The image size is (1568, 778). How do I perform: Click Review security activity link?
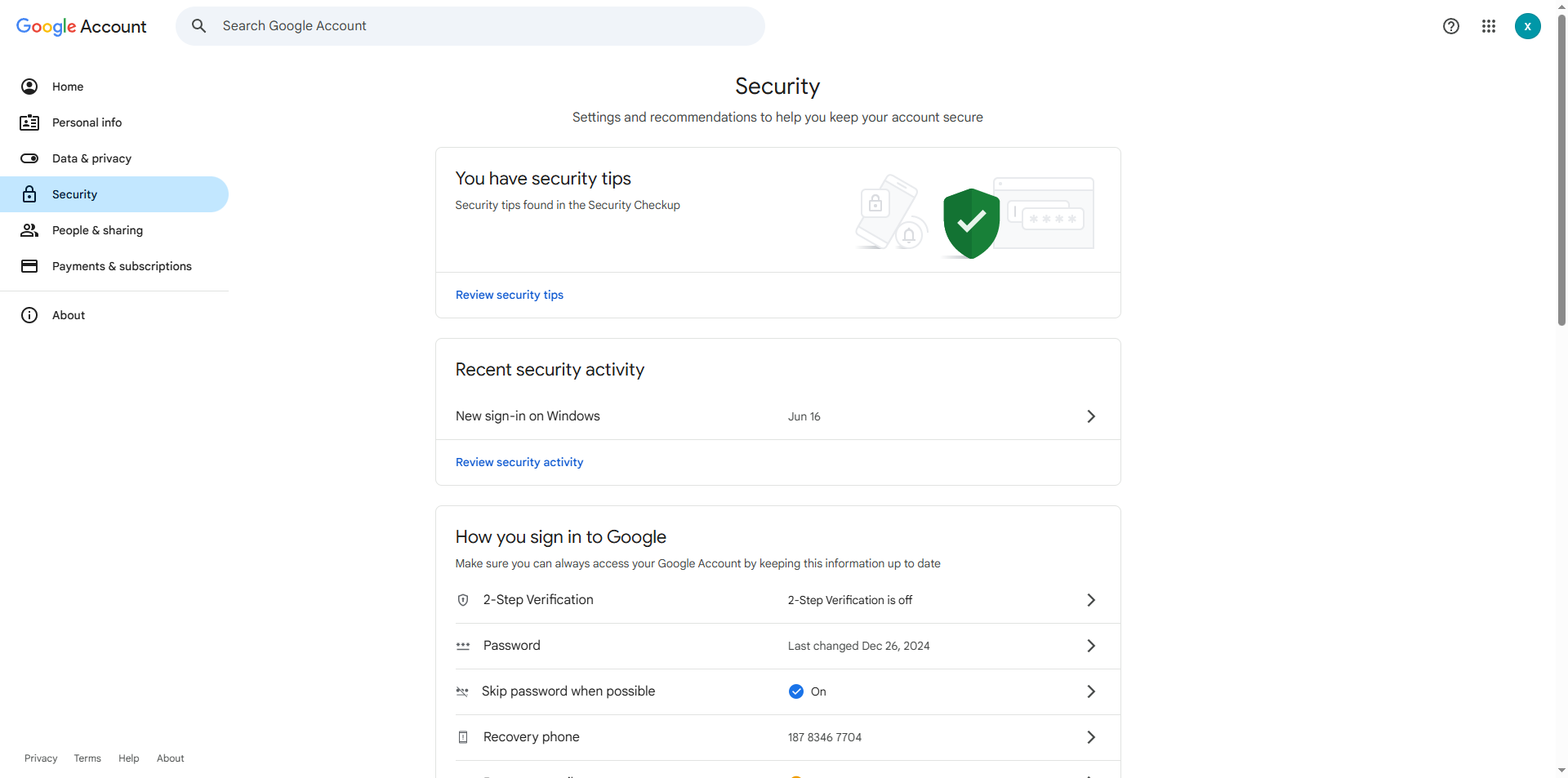coord(519,462)
